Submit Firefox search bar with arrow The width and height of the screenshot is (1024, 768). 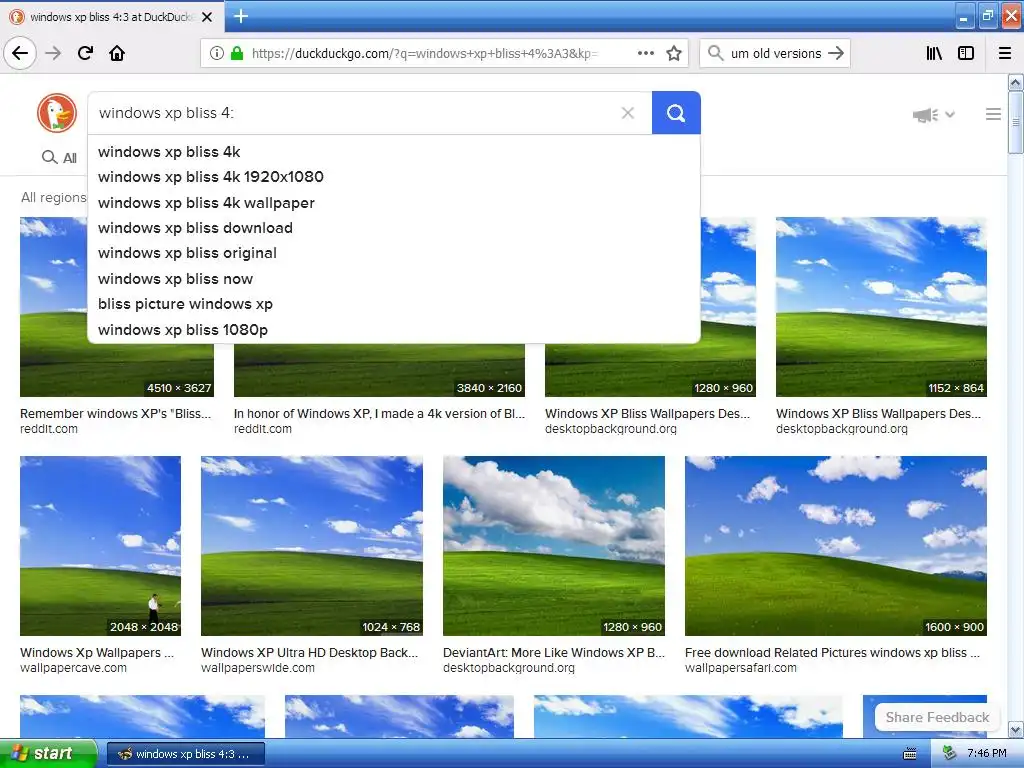pyautogui.click(x=836, y=53)
